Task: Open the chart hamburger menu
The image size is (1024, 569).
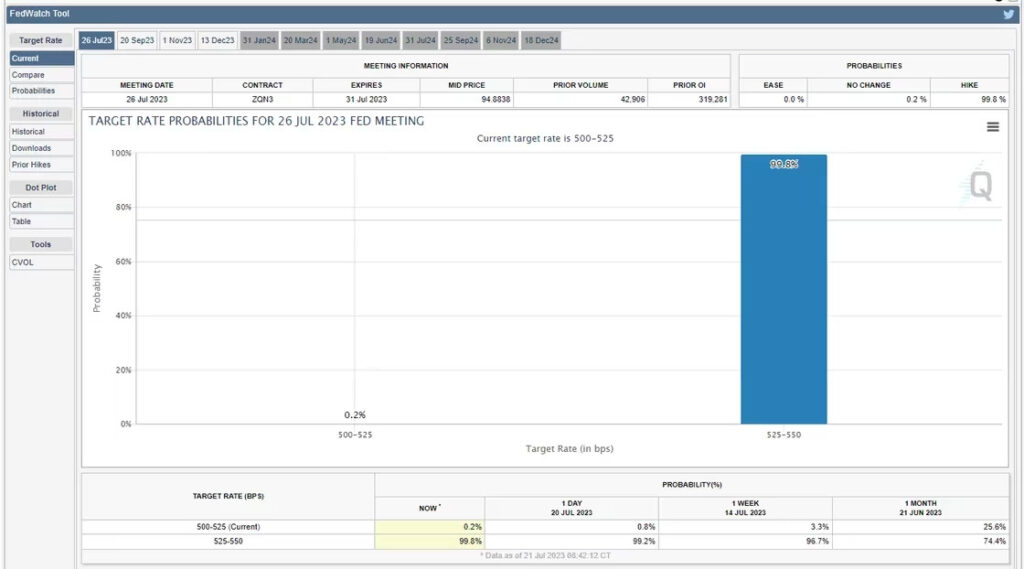Action: point(993,127)
